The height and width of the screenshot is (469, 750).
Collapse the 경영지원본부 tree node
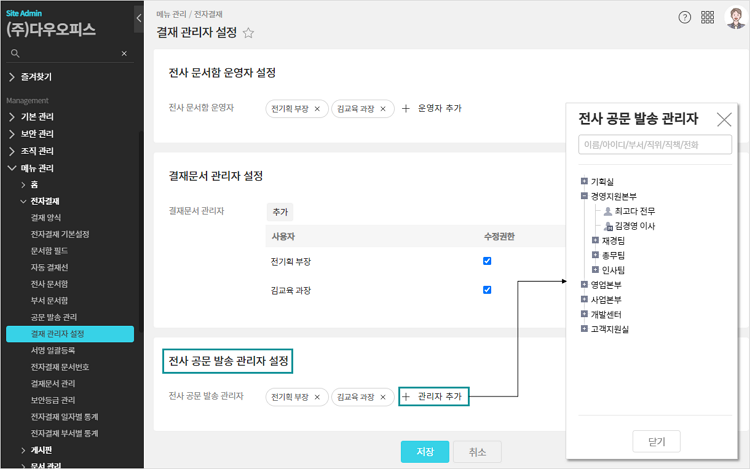(584, 197)
